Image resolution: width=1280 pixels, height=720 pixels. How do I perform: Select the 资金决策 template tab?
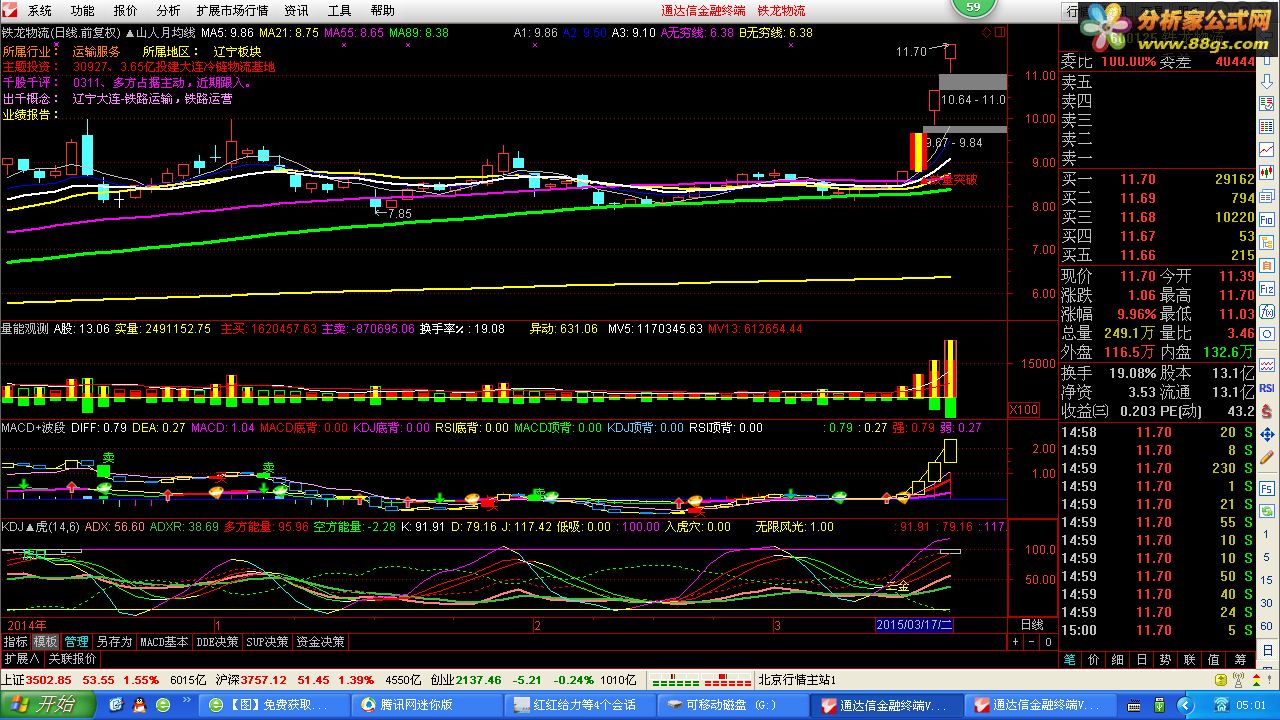320,641
